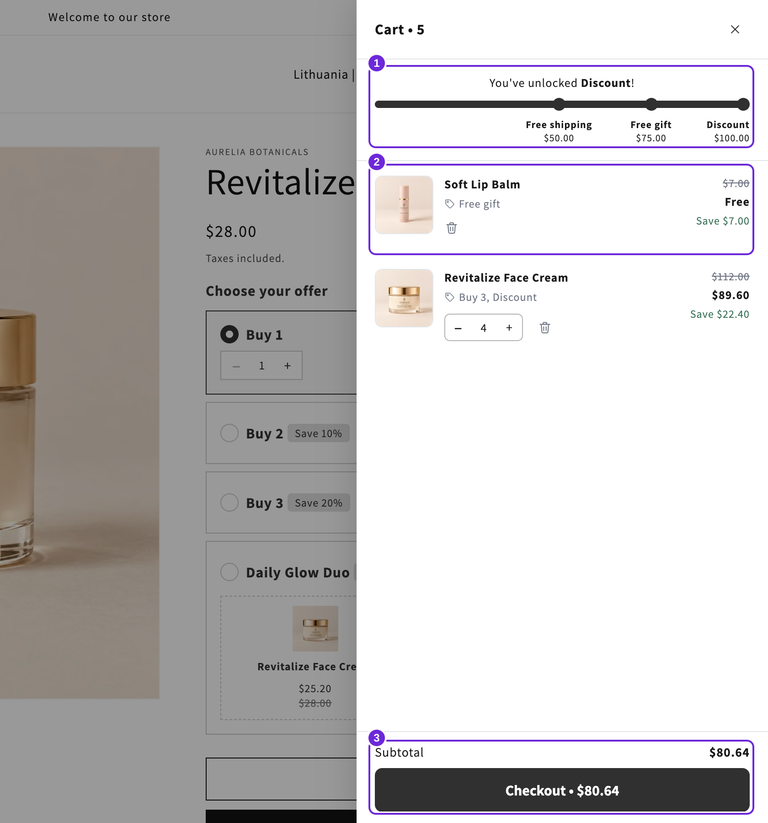
Task: Proceed with Checkout • $80.64 button
Action: [x=562, y=790]
